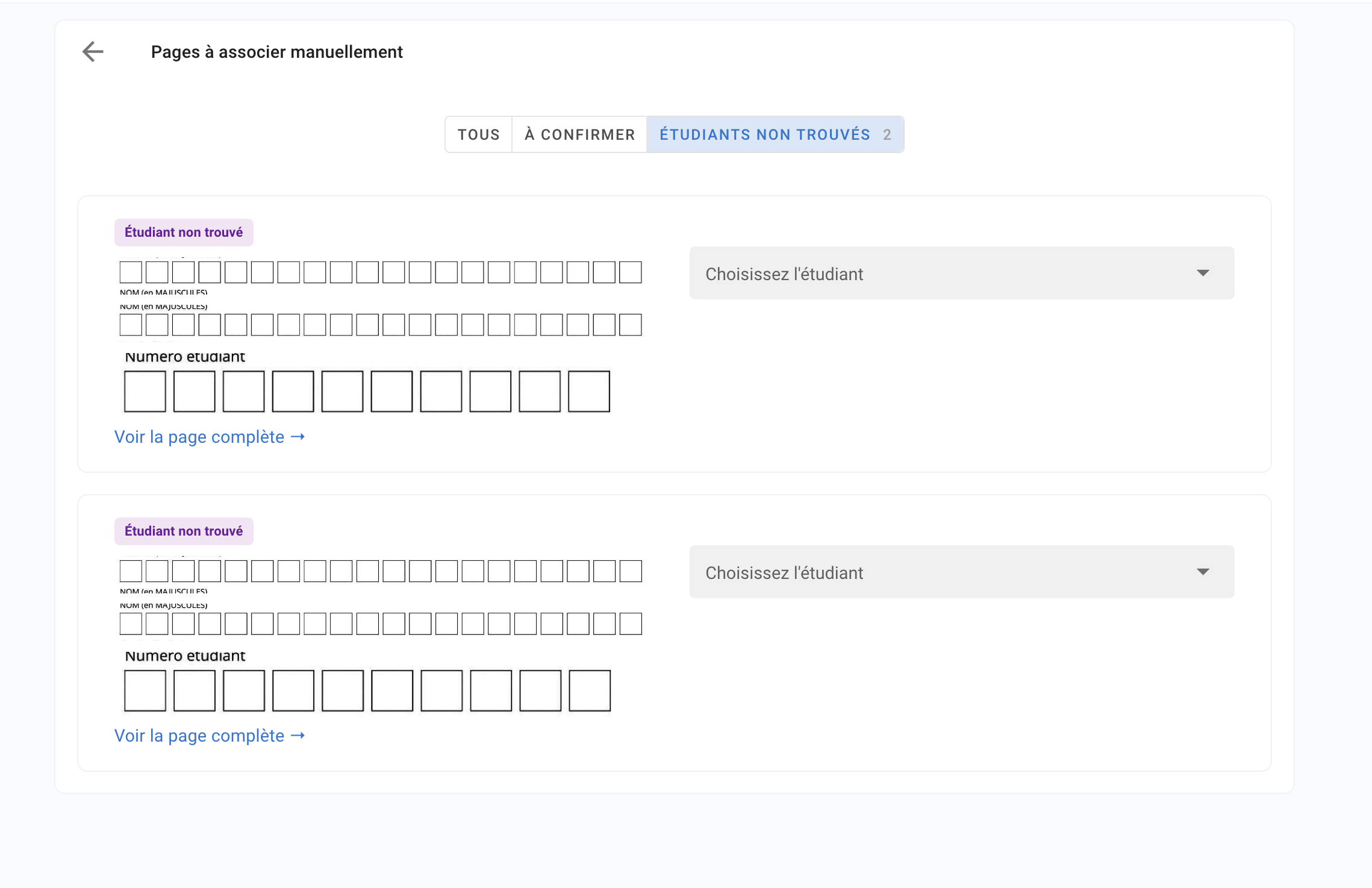Click the Pages à associer manuellement heading
The width and height of the screenshot is (1372, 888).
[x=276, y=52]
